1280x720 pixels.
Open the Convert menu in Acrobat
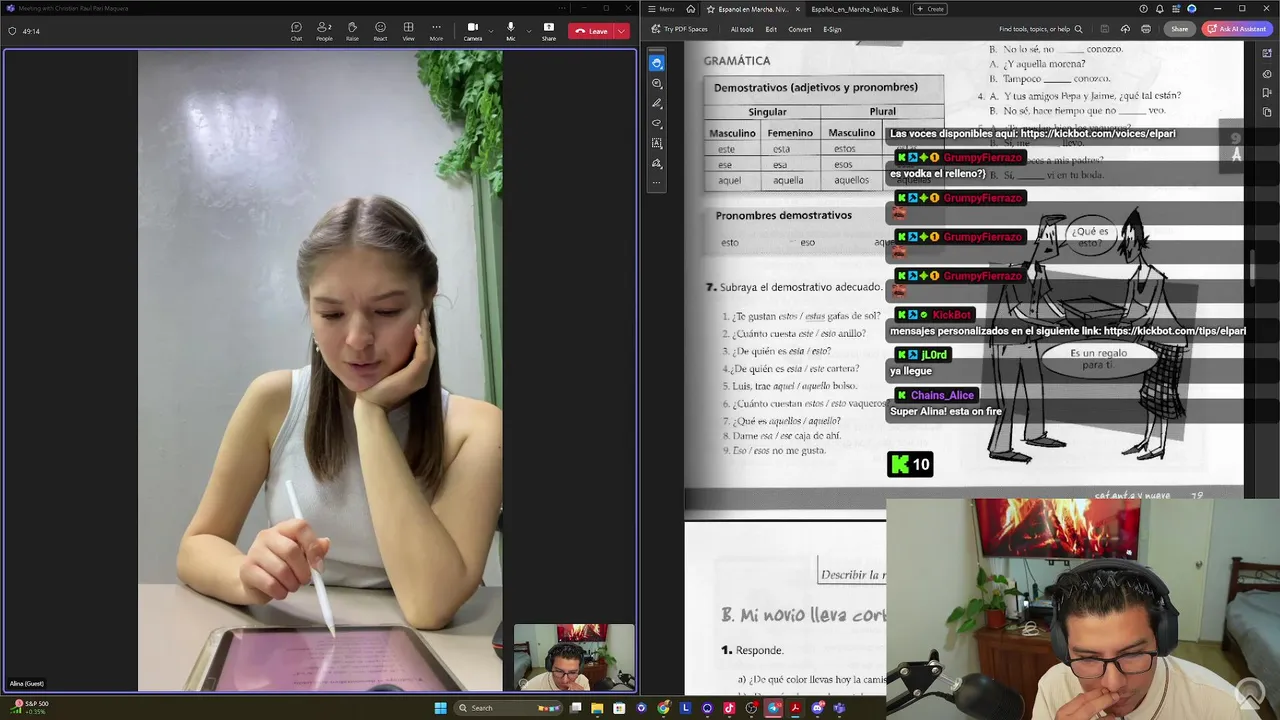tap(800, 29)
